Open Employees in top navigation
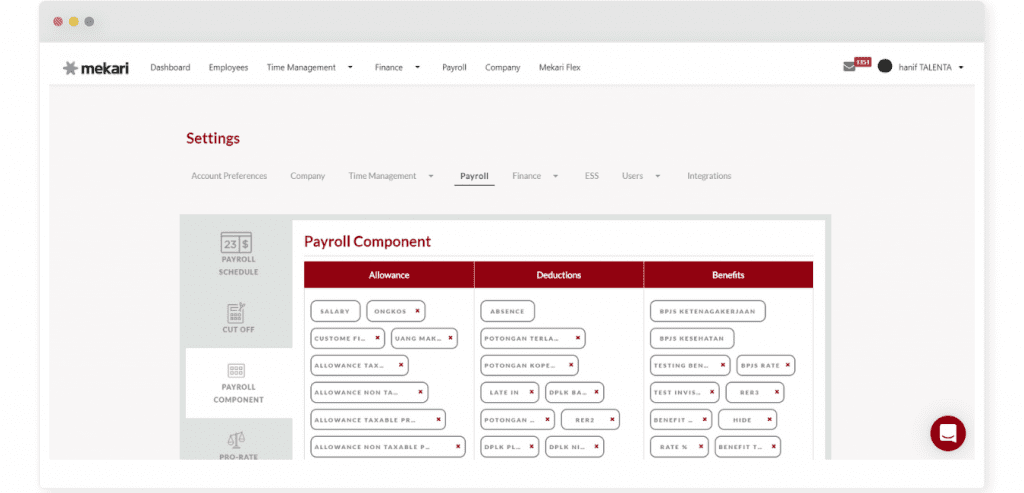Screen dimensions: 1024x493 229,67
